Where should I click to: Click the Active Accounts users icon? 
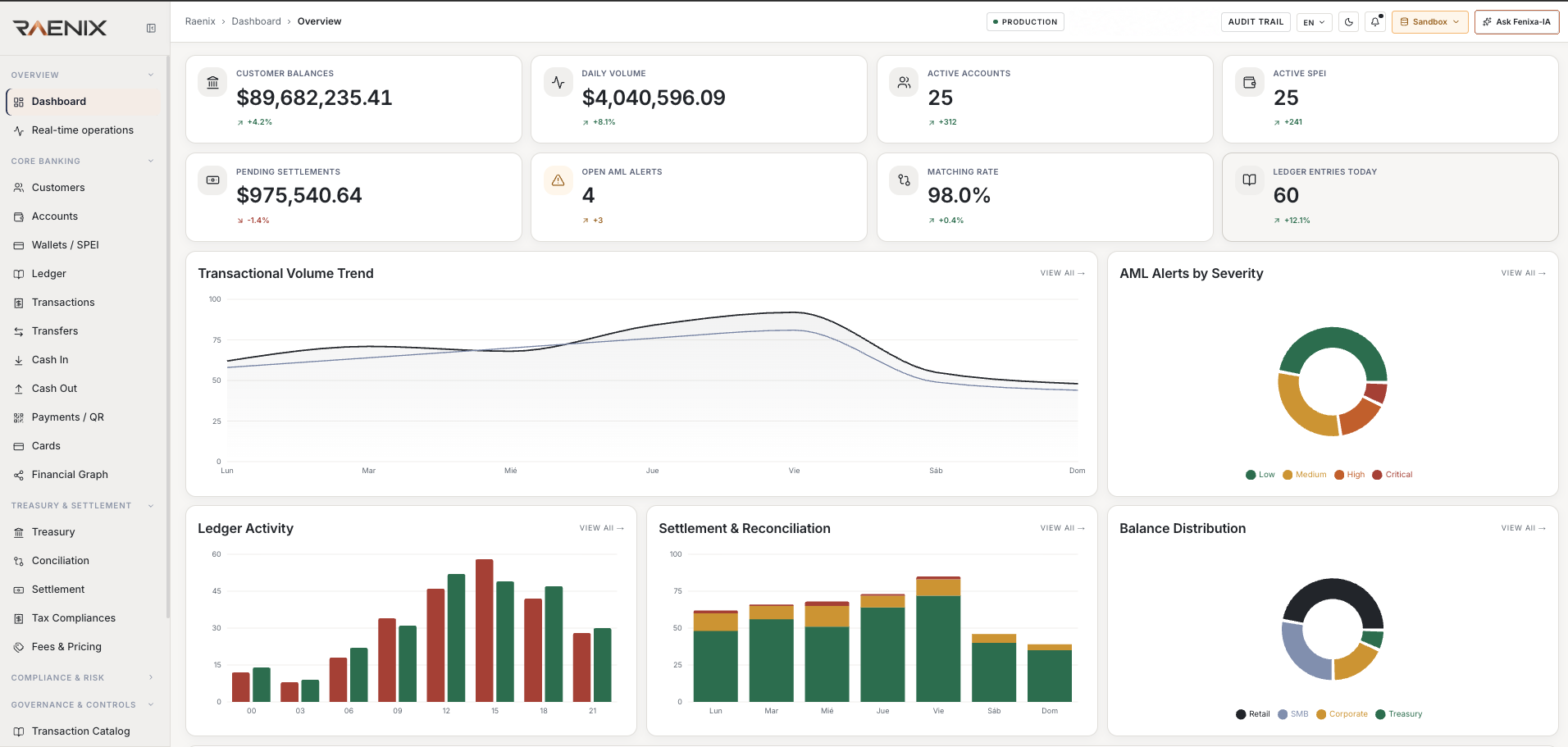point(904,82)
